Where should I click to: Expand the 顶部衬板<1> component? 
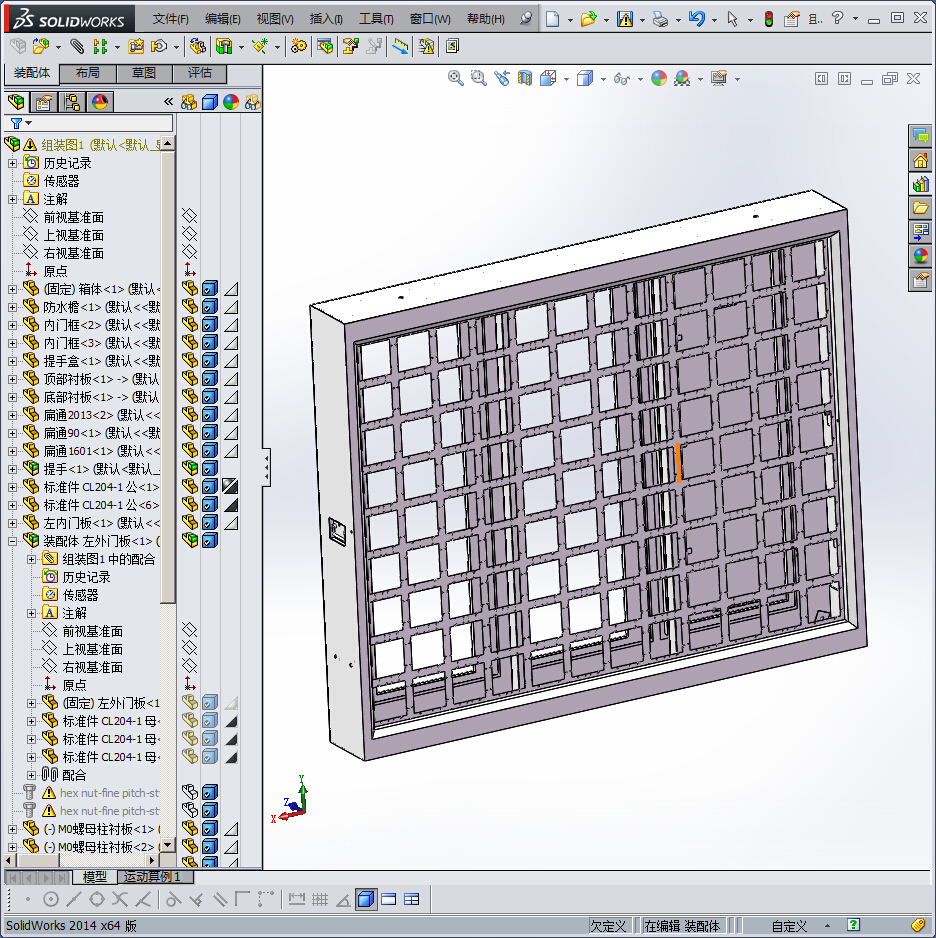coord(13,379)
